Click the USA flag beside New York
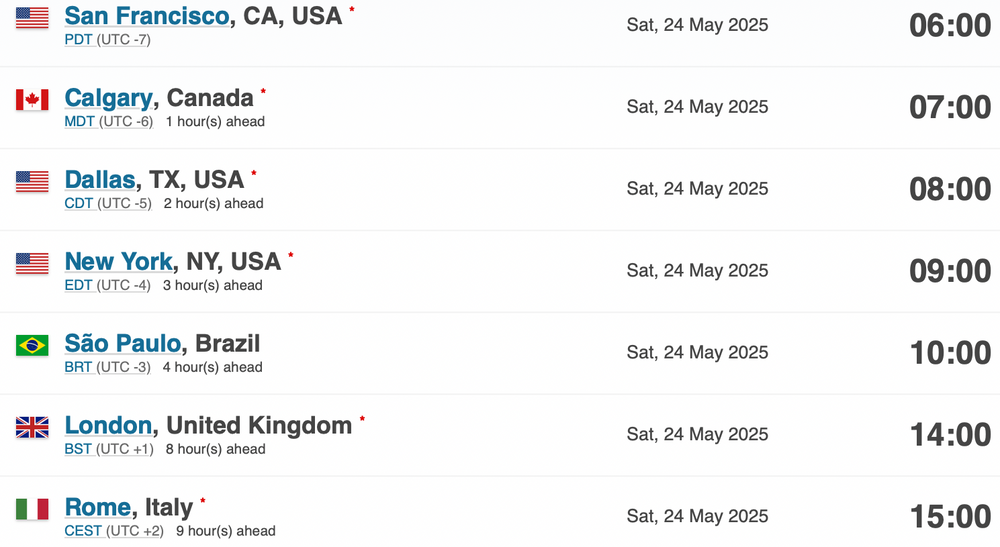This screenshot has height=547, width=1000. click(x=32, y=263)
